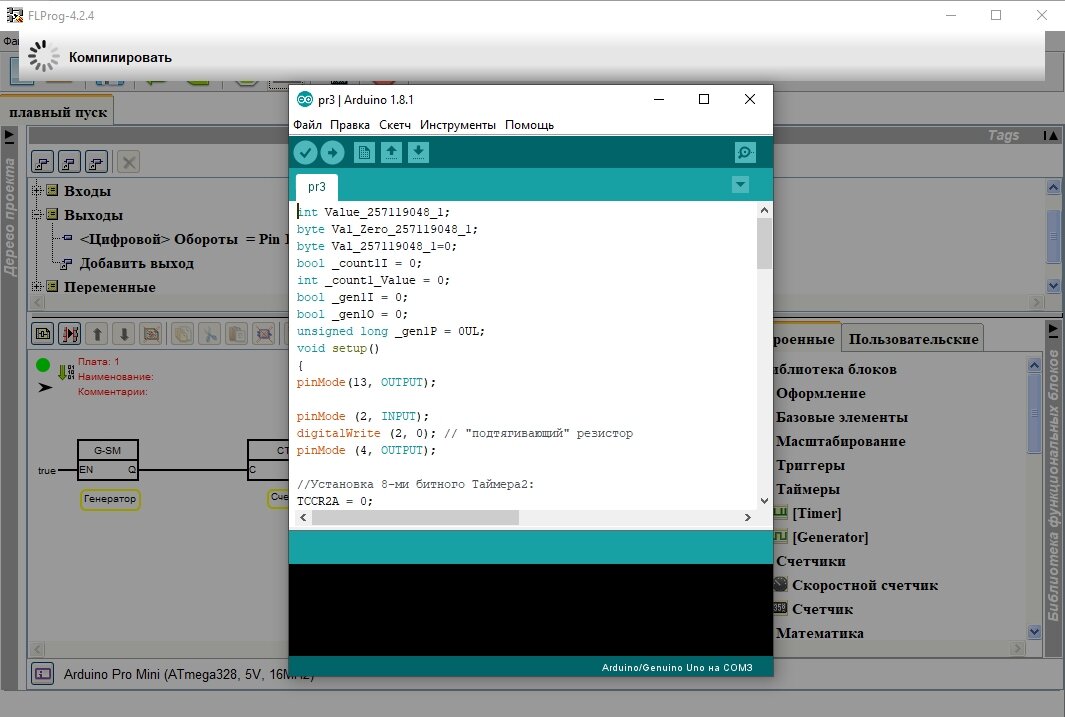
Task: Open the Serial Monitor magnifier icon
Action: pos(745,153)
